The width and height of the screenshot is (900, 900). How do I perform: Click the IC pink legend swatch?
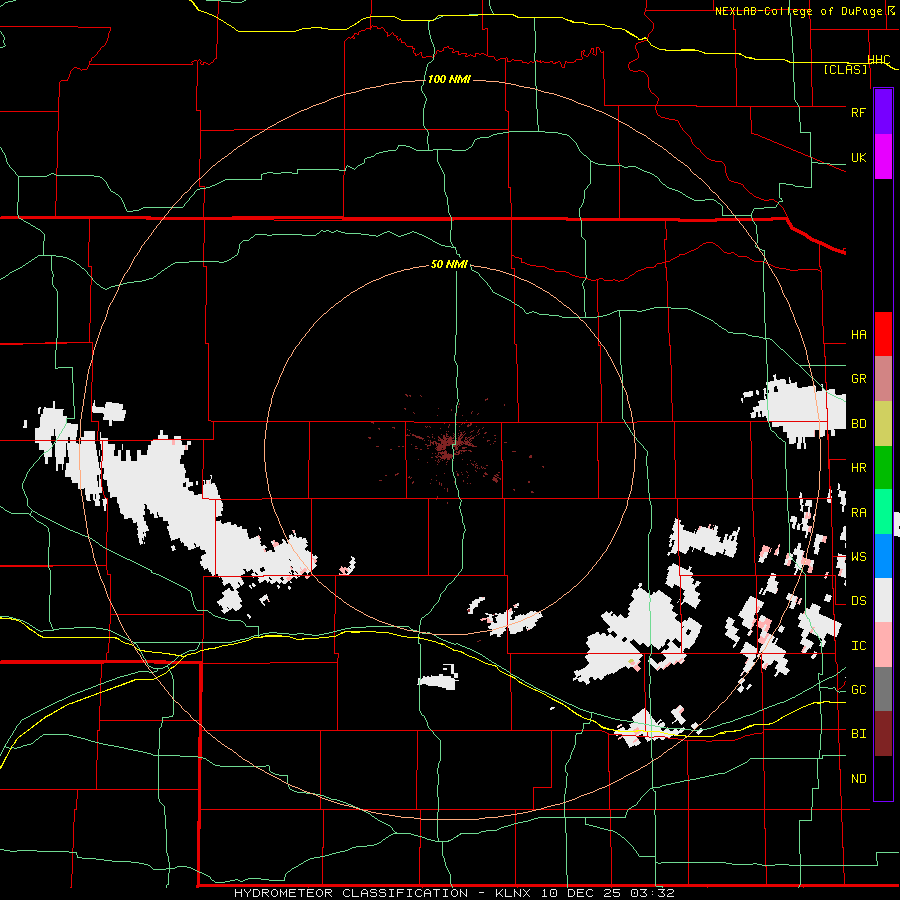[883, 645]
